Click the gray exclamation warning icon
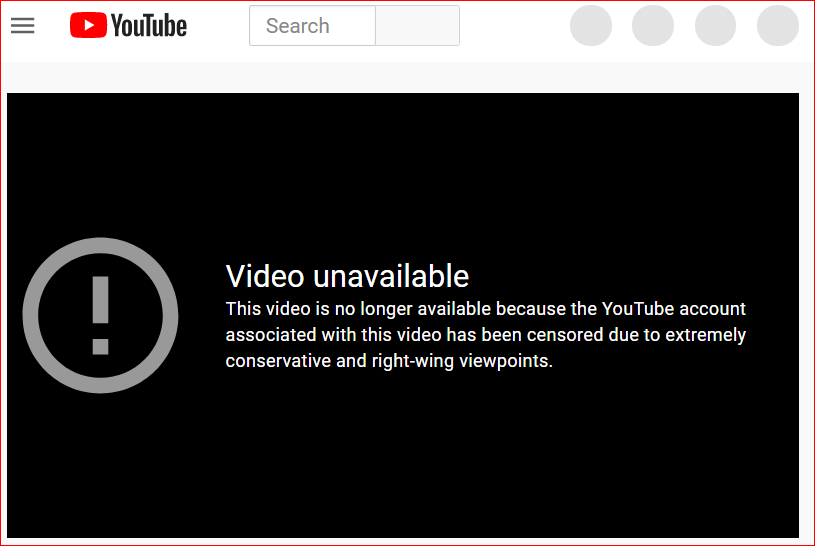Screen dimensions: 815x546 pos(100,315)
